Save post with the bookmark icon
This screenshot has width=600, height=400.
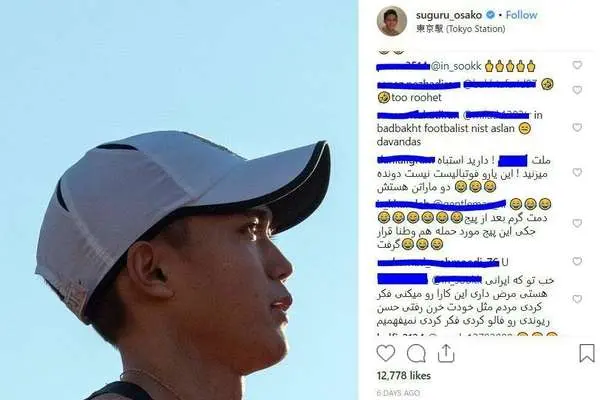coord(587,353)
